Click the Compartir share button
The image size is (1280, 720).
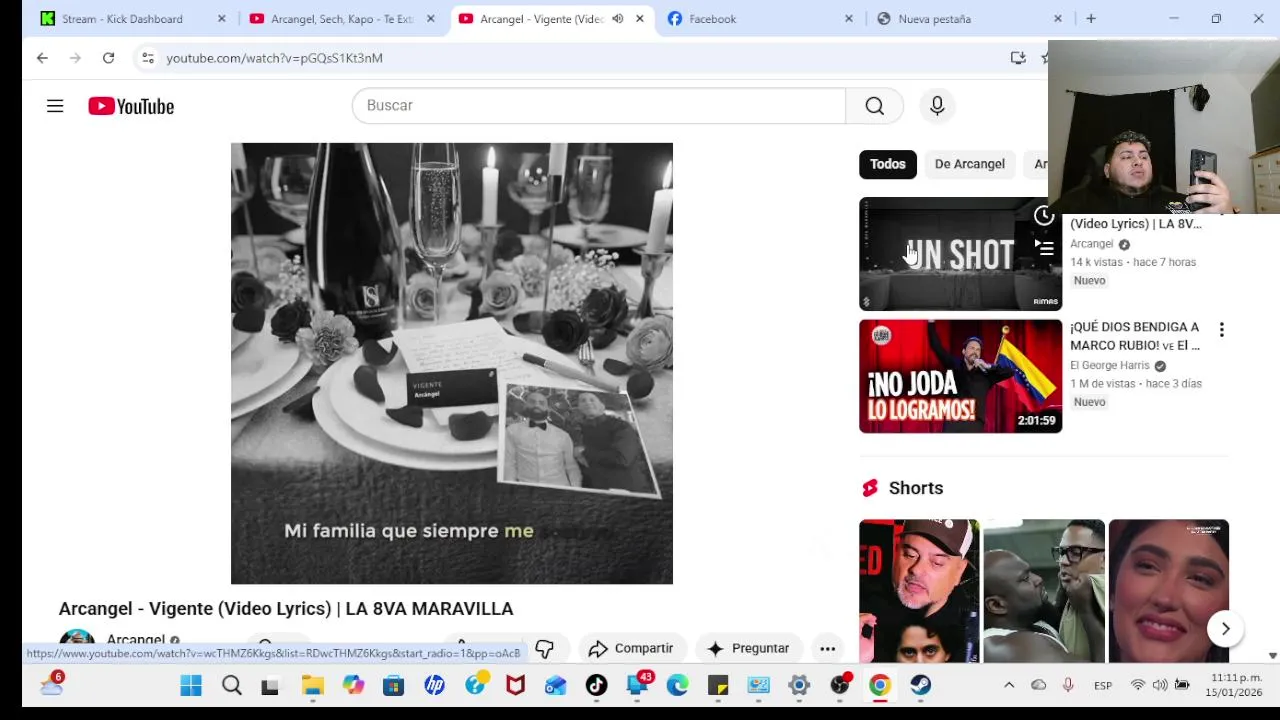click(x=631, y=648)
